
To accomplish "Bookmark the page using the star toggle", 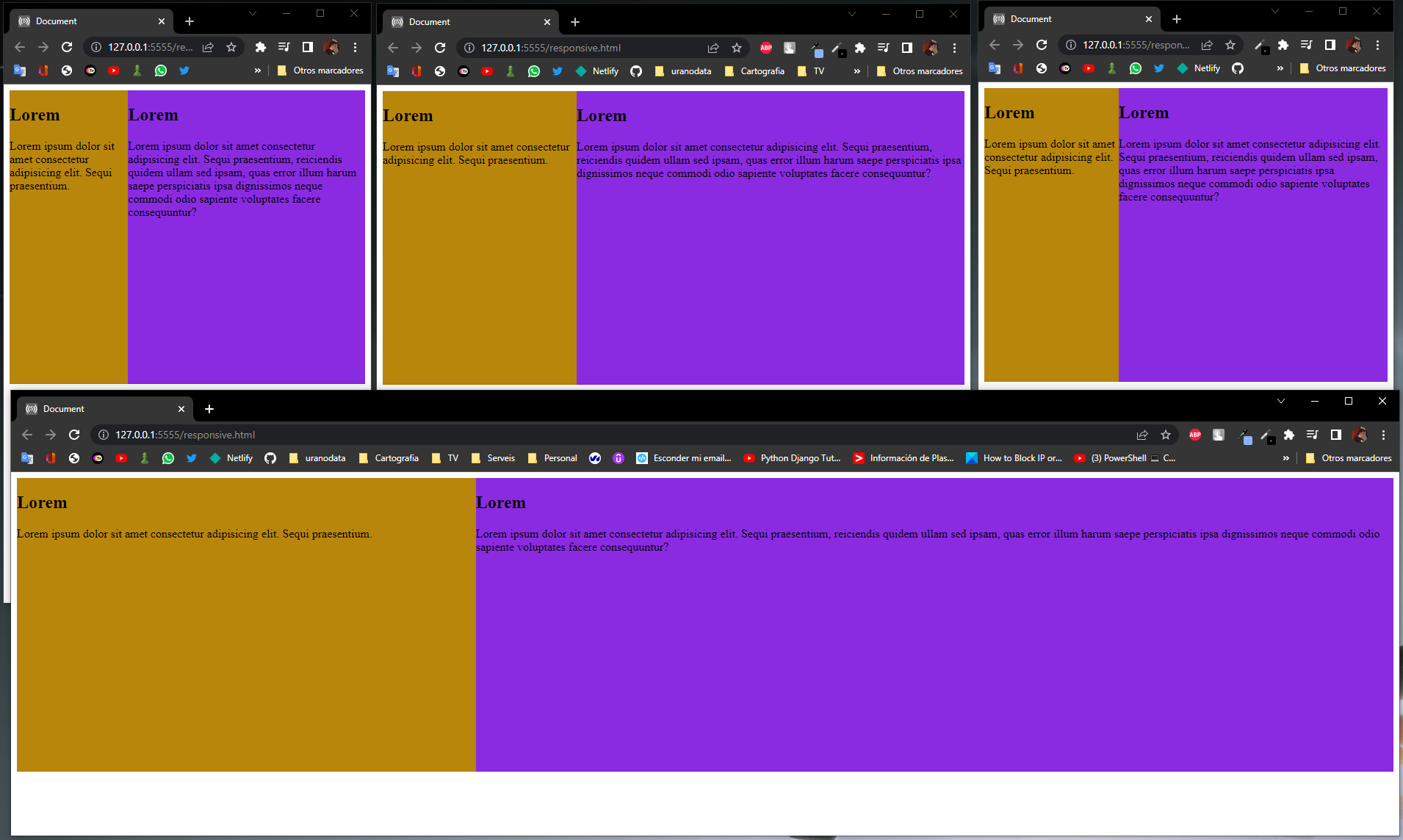I will coord(1166,435).
